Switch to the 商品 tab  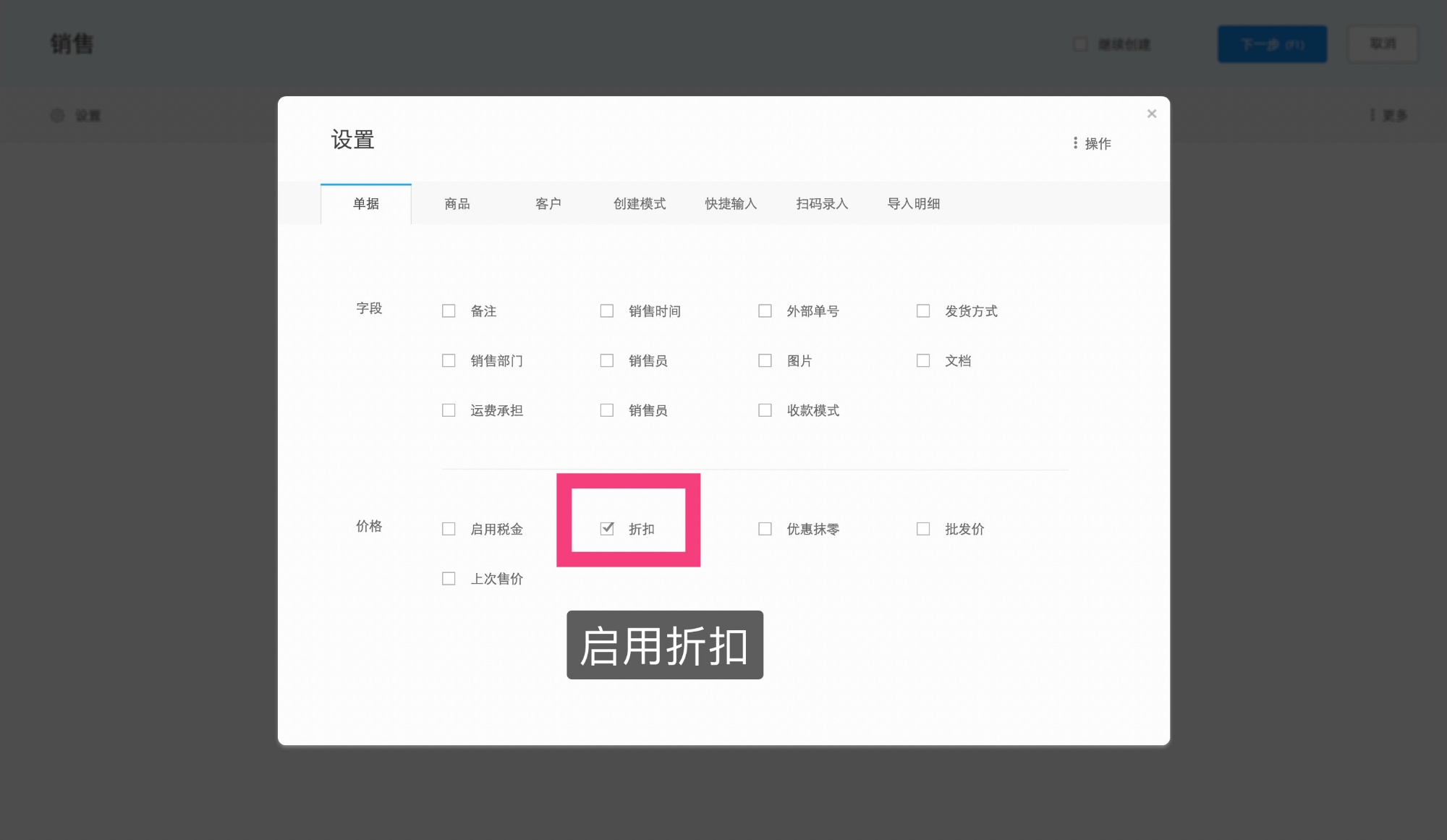(457, 203)
